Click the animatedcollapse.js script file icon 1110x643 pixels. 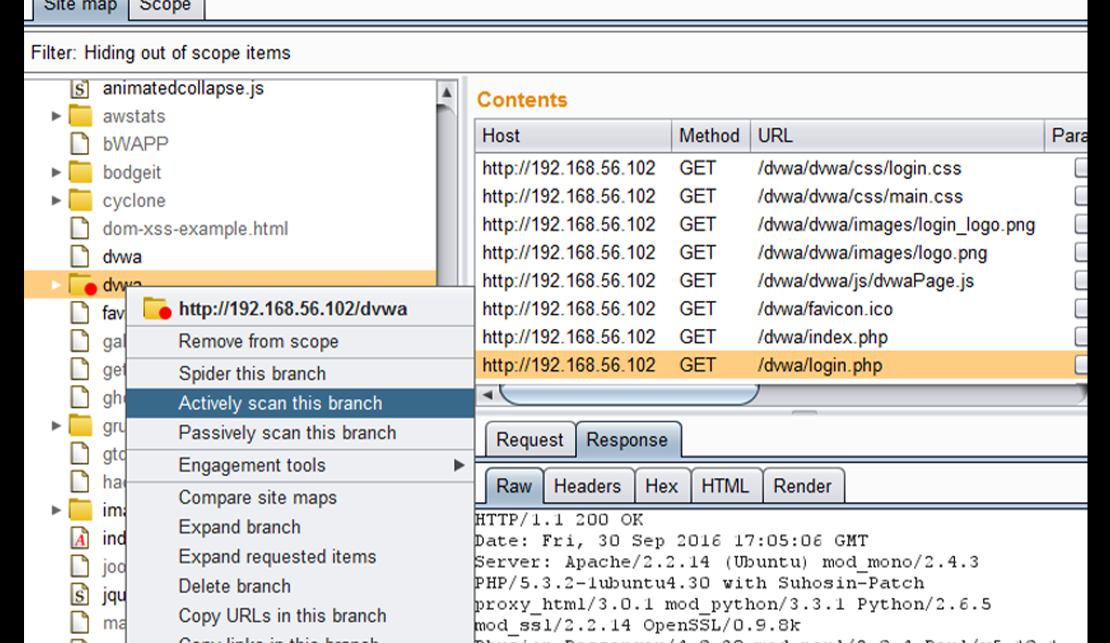click(80, 89)
